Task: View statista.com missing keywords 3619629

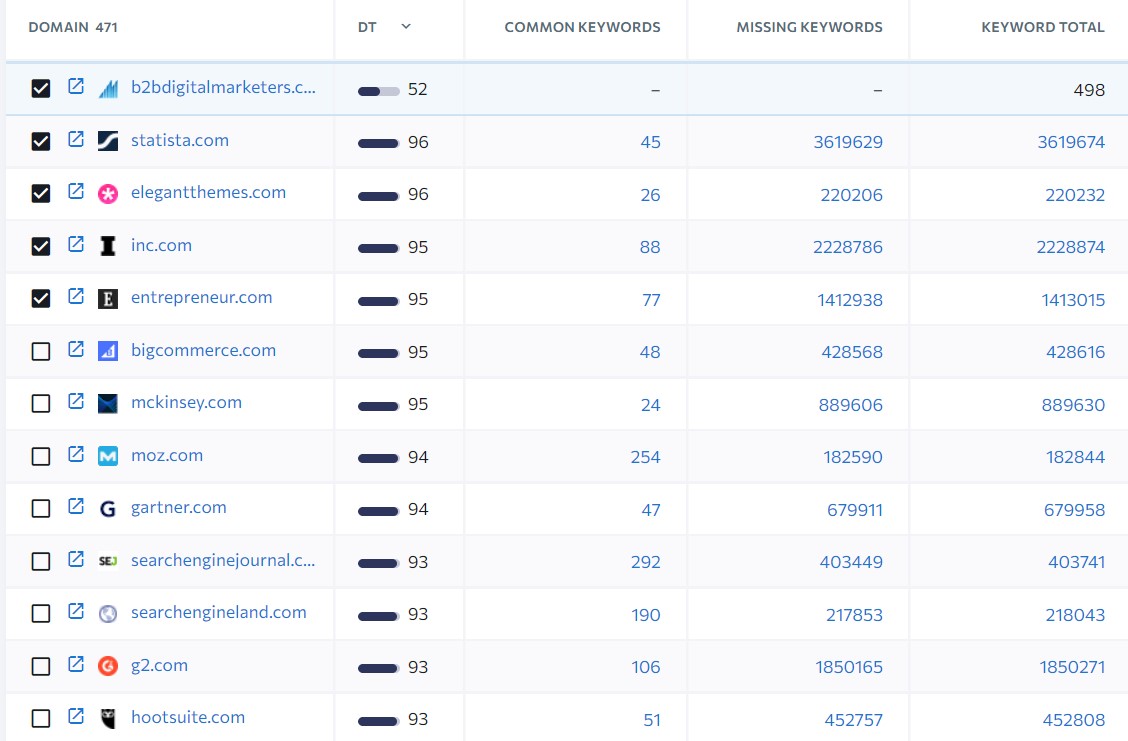Action: coord(847,142)
